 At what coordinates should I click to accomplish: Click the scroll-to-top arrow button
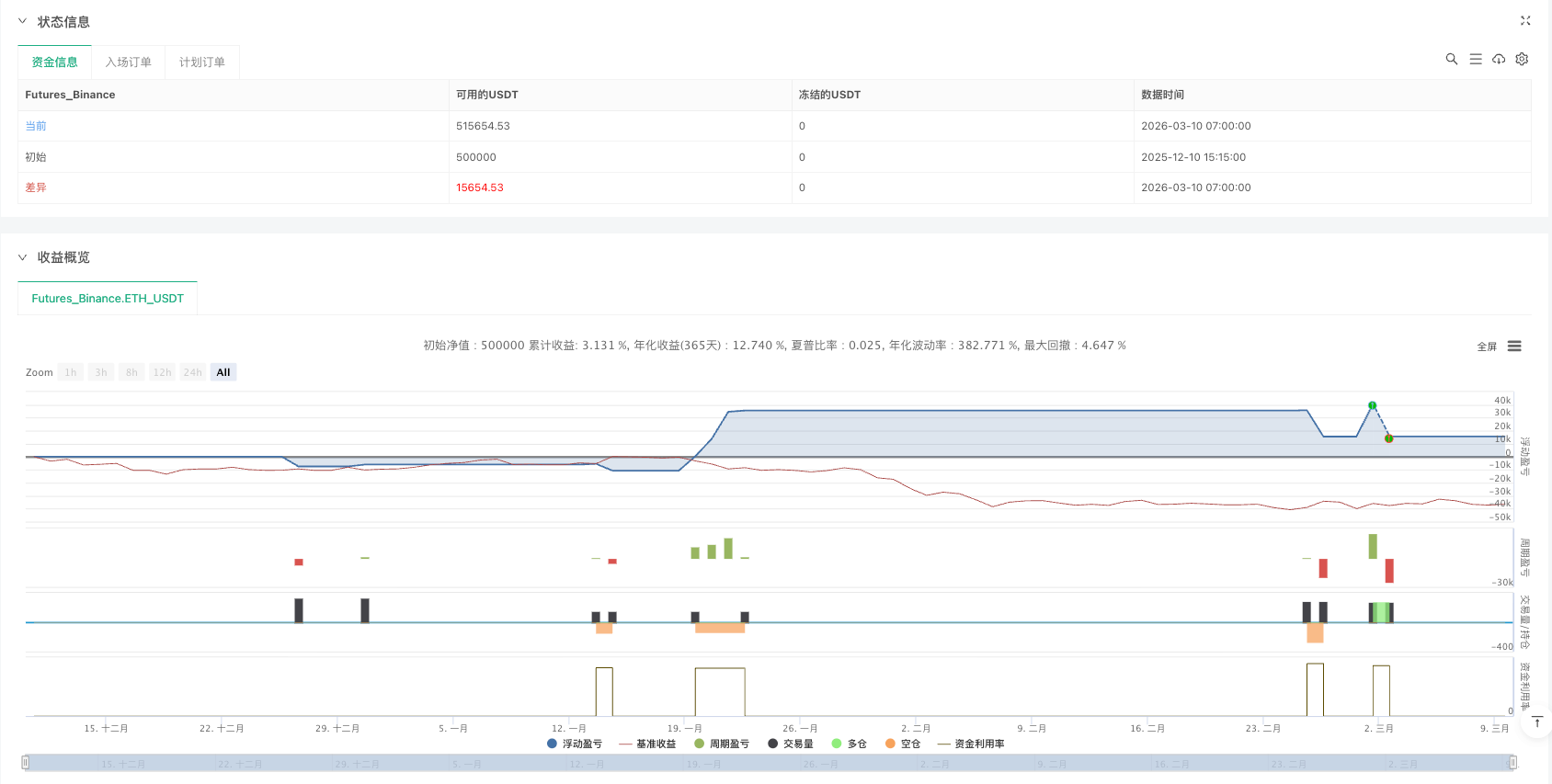click(1536, 722)
